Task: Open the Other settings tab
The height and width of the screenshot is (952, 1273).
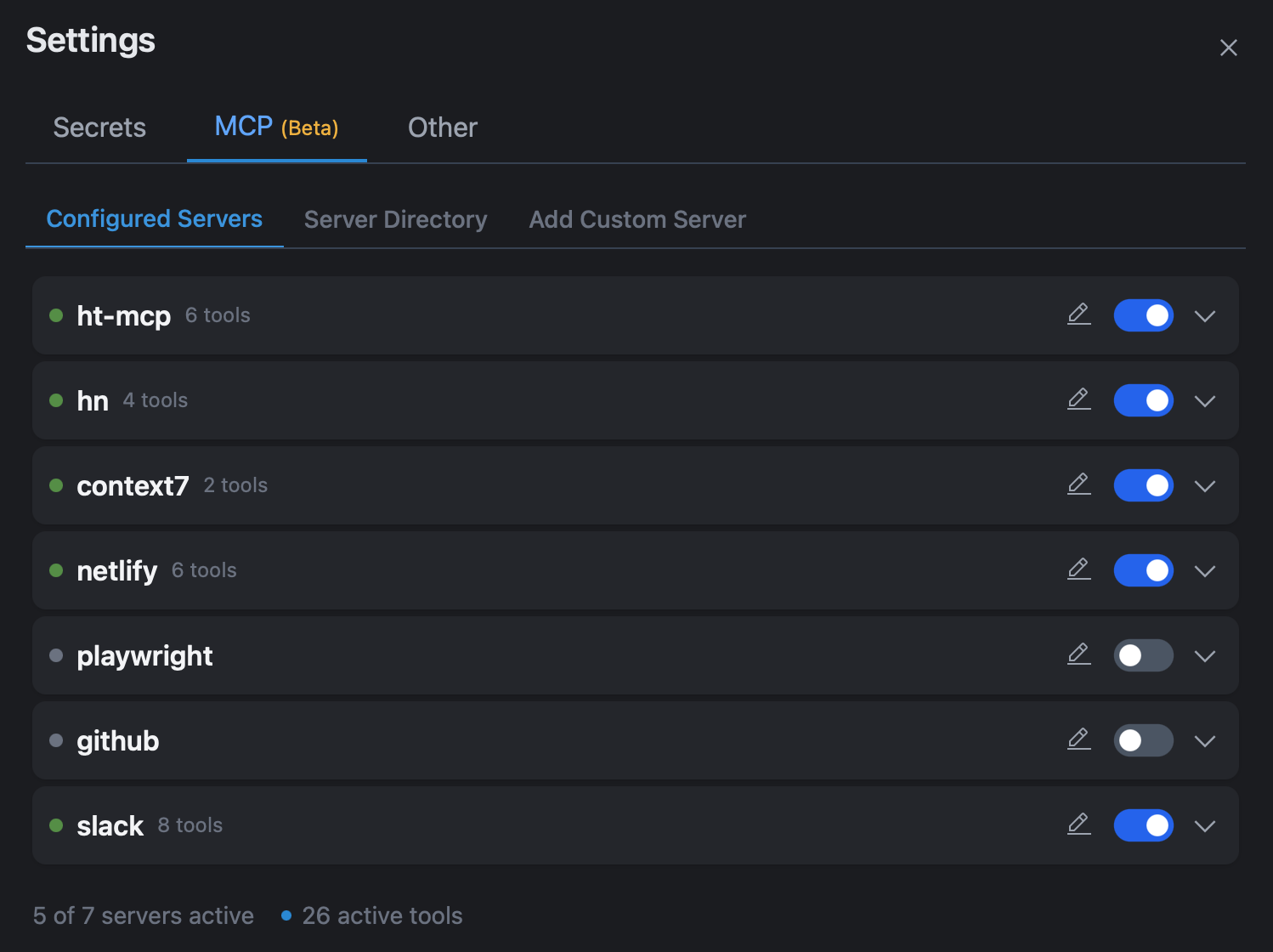Action: [443, 127]
